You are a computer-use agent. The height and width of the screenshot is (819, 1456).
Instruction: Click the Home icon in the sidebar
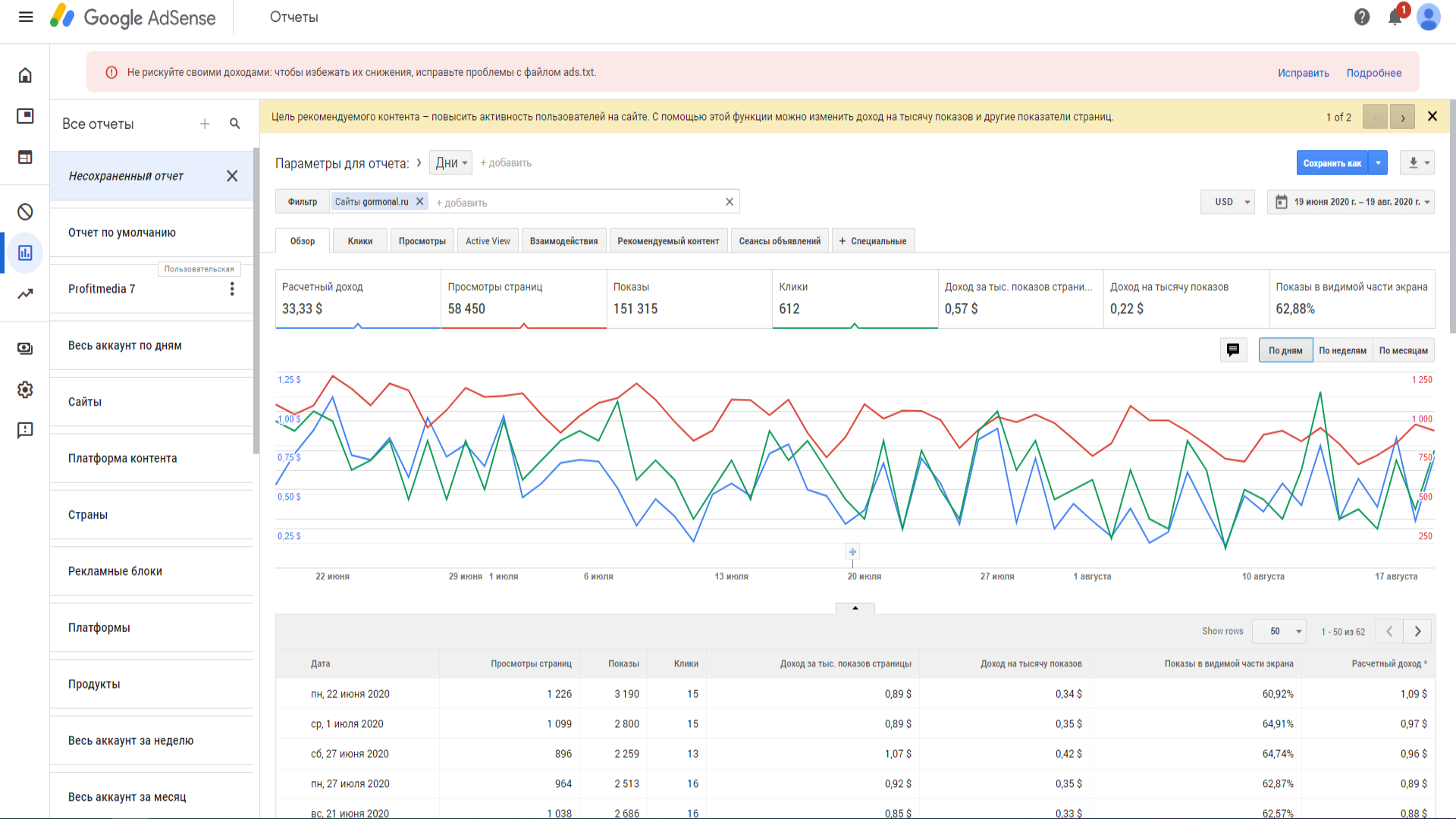click(25, 75)
